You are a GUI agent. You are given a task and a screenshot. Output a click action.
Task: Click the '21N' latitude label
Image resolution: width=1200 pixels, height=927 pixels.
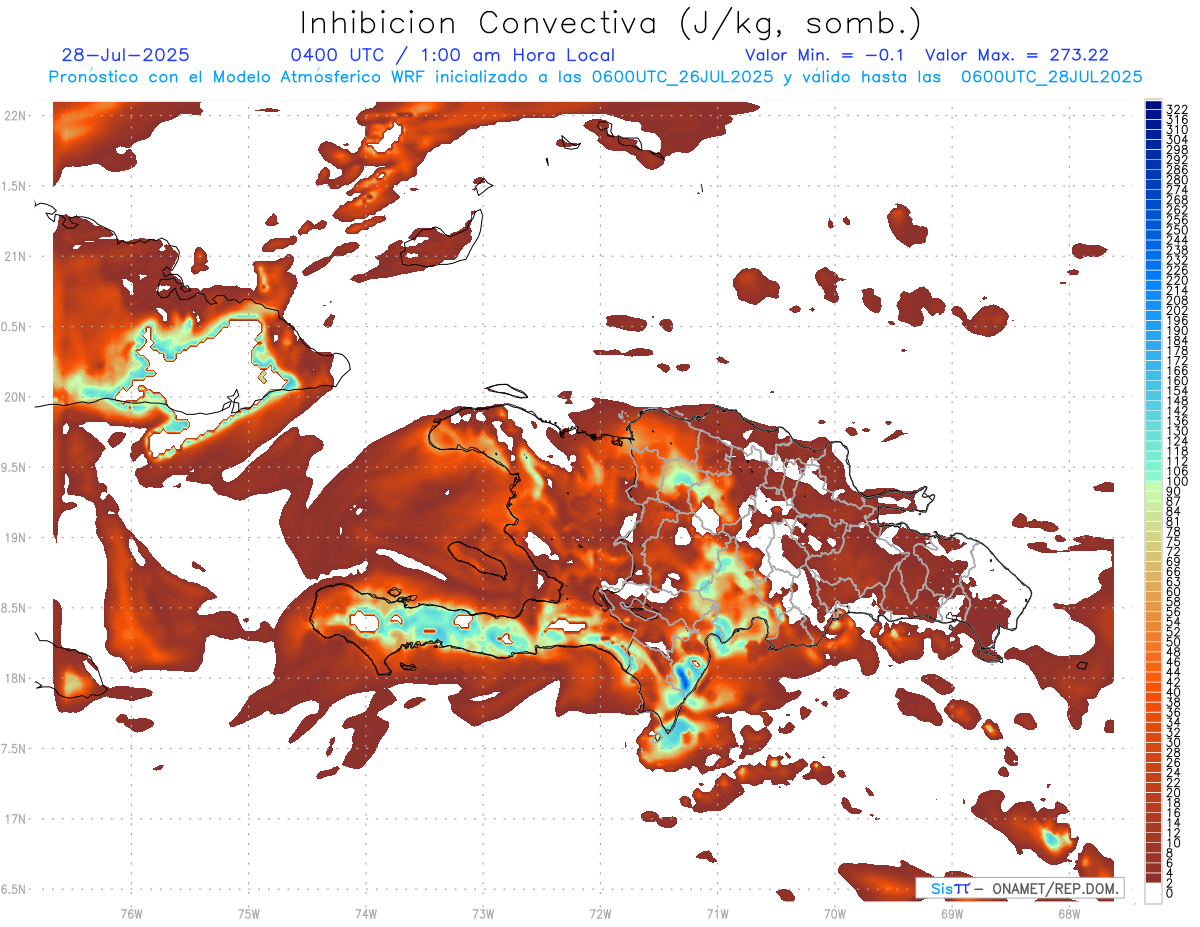point(15,257)
